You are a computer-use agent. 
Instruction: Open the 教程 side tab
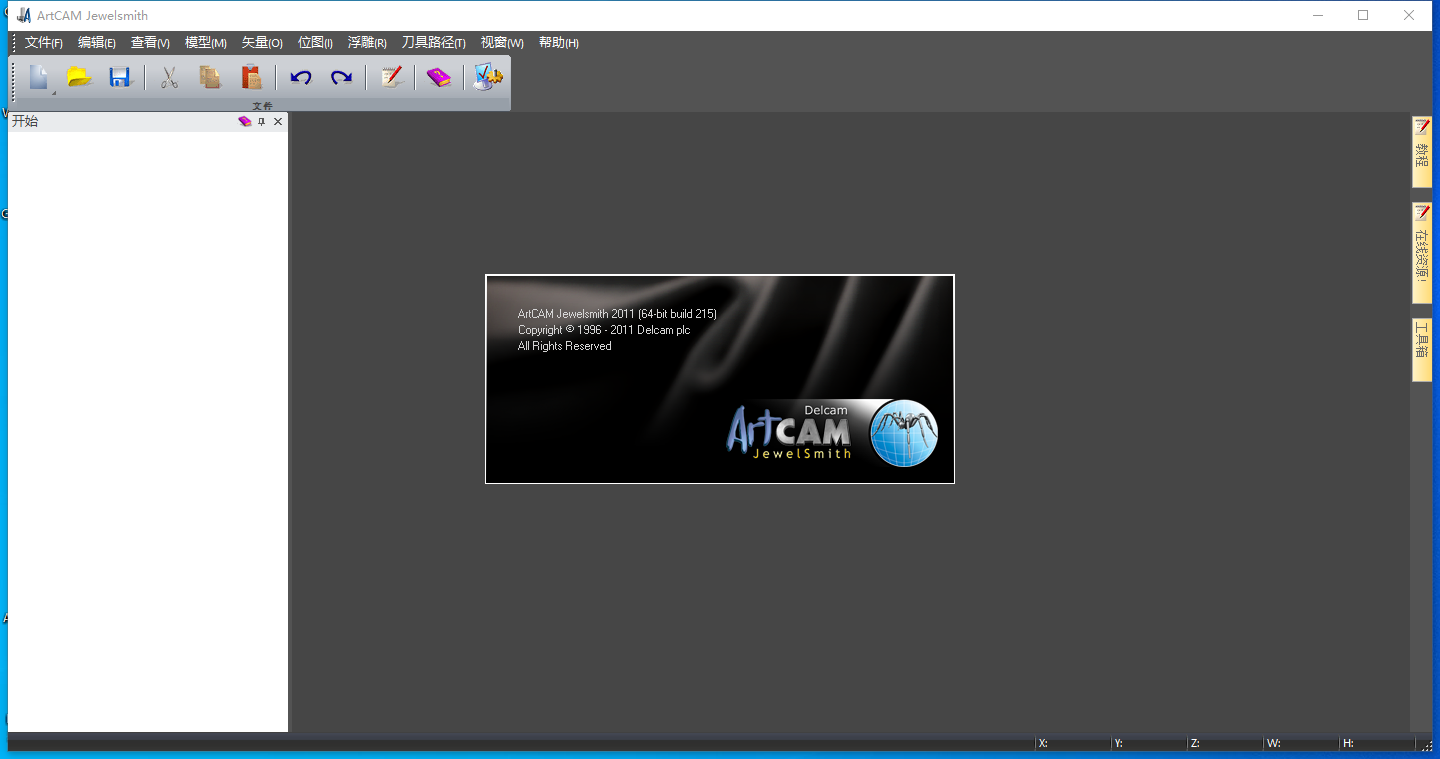[x=1422, y=152]
